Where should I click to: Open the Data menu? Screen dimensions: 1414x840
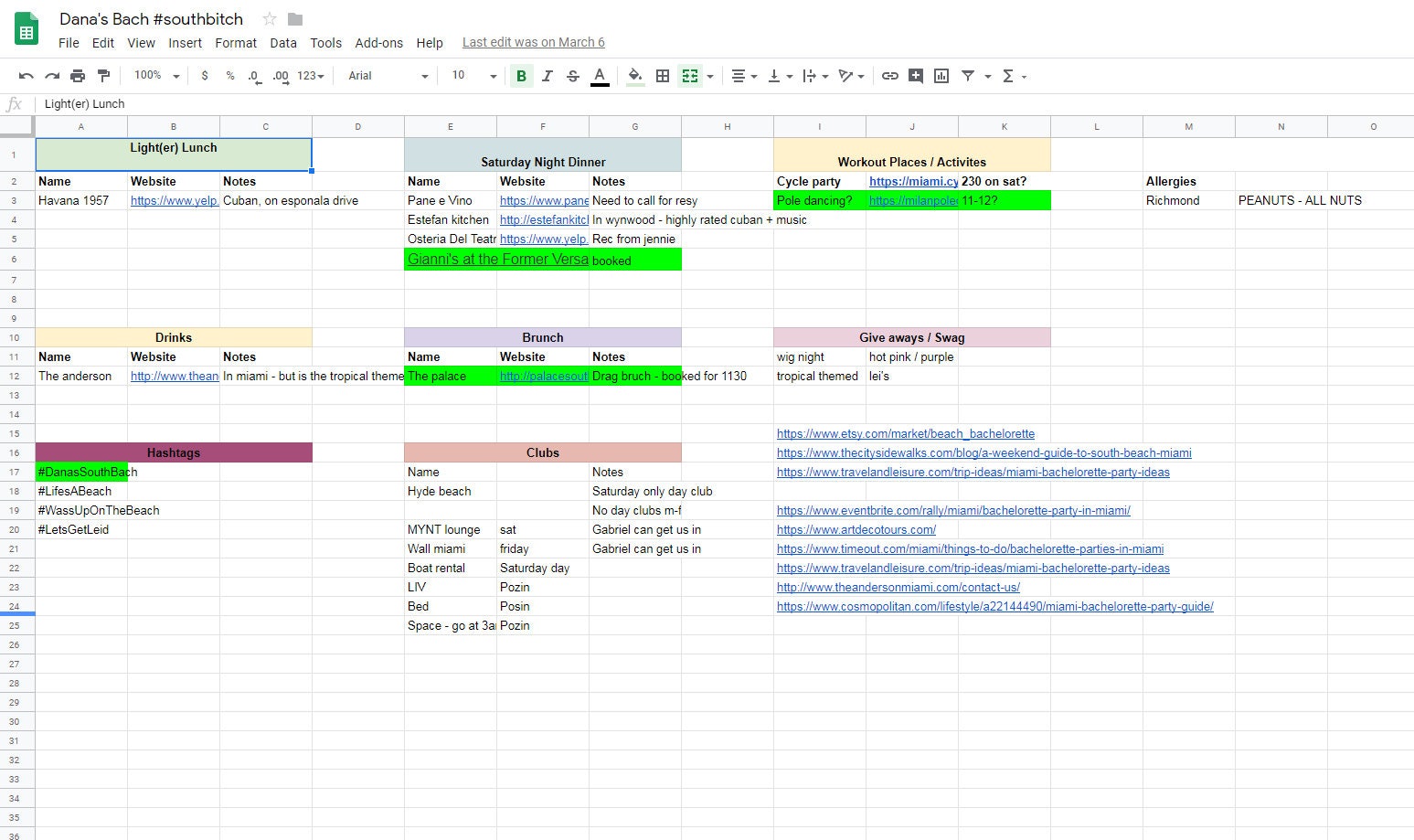coord(283,43)
